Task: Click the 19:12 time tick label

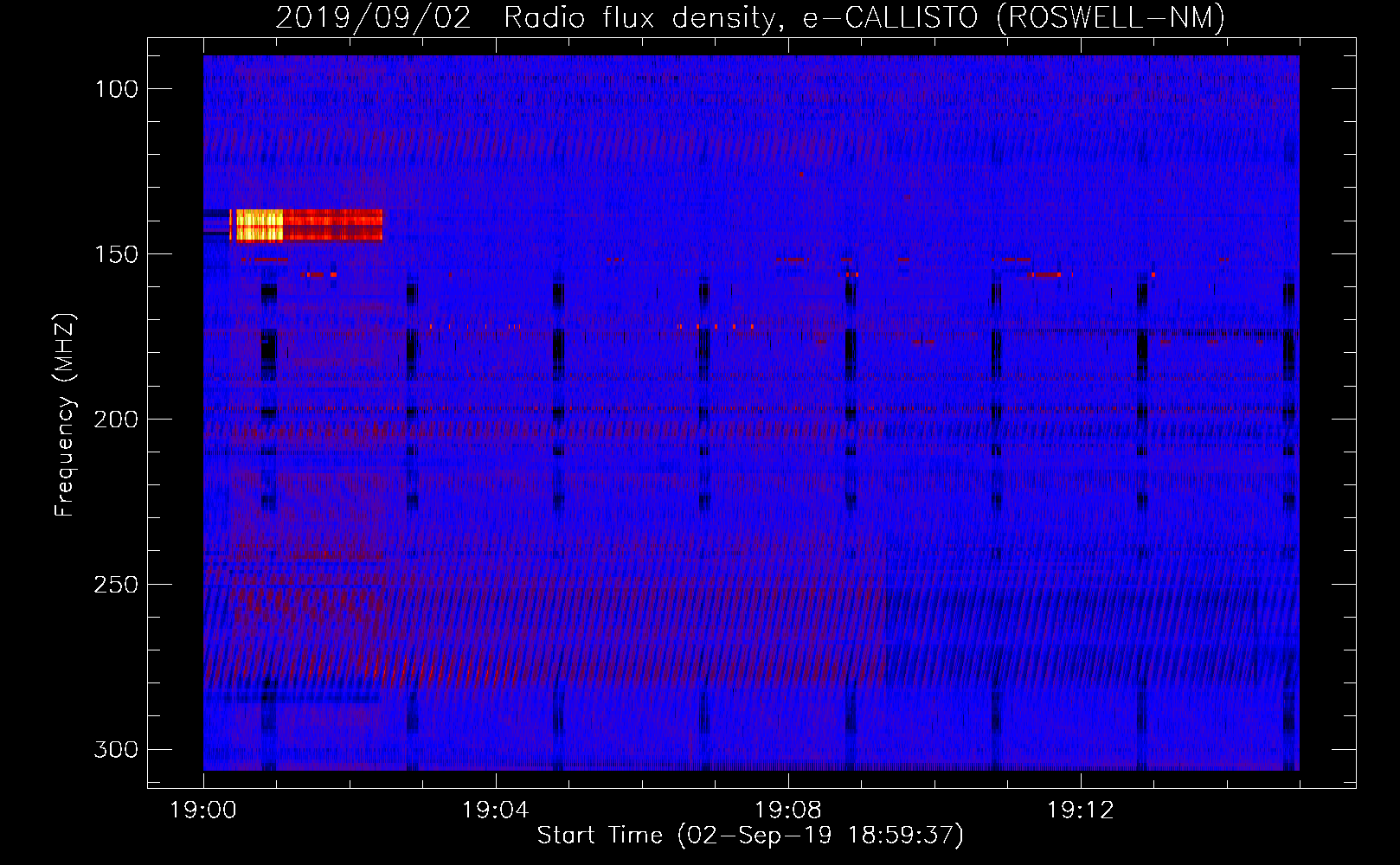Action: coord(1080,811)
